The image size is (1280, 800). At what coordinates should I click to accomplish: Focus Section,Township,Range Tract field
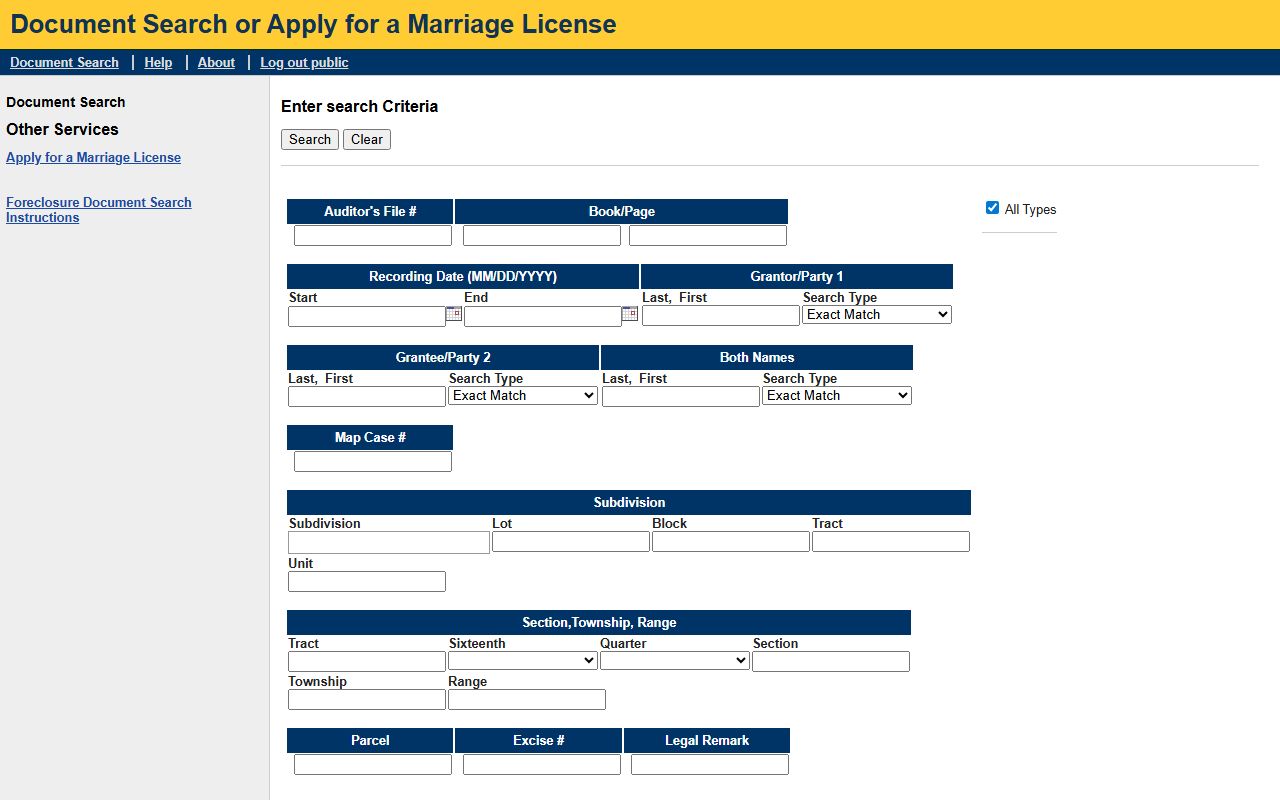(x=367, y=662)
